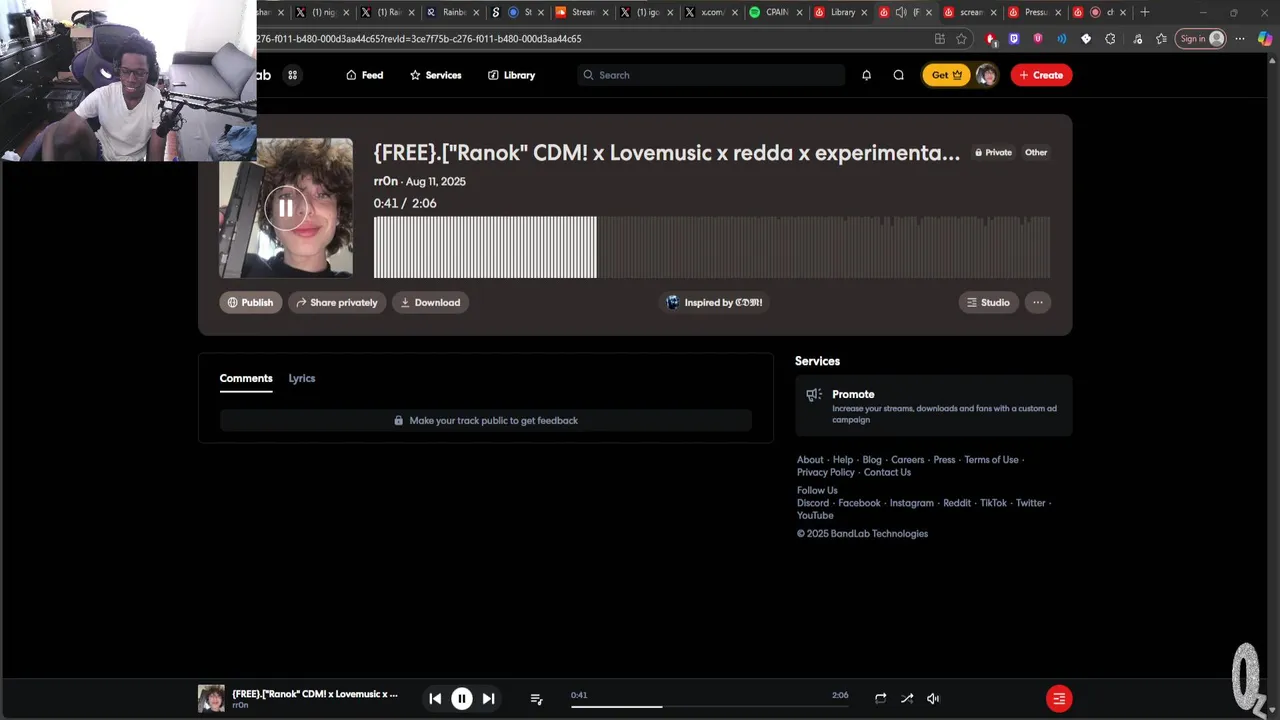Viewport: 1280px width, 720px height.
Task: Open Inspired by CDM! link
Action: point(714,302)
